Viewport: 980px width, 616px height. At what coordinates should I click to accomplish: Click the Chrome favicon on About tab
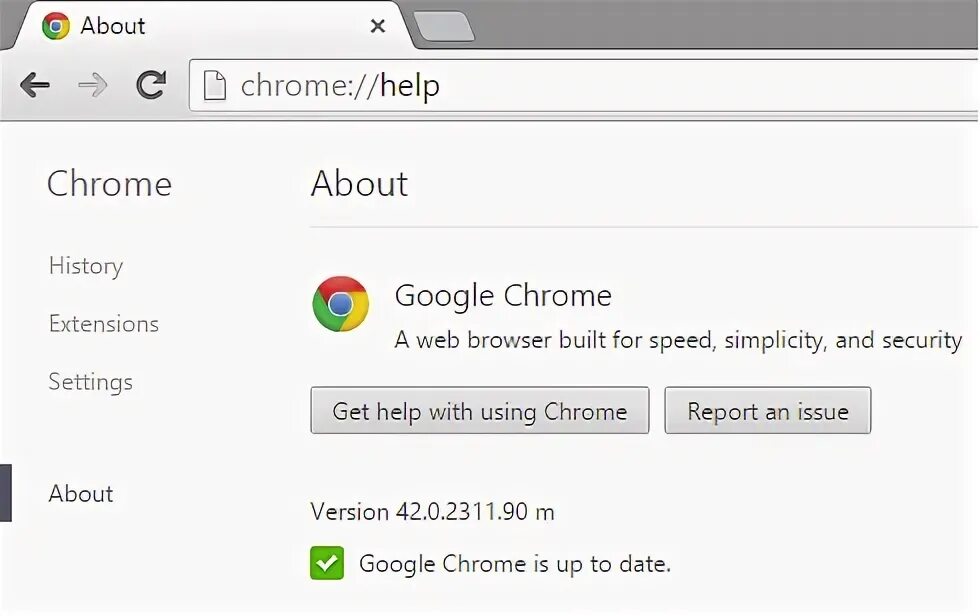pos(56,26)
